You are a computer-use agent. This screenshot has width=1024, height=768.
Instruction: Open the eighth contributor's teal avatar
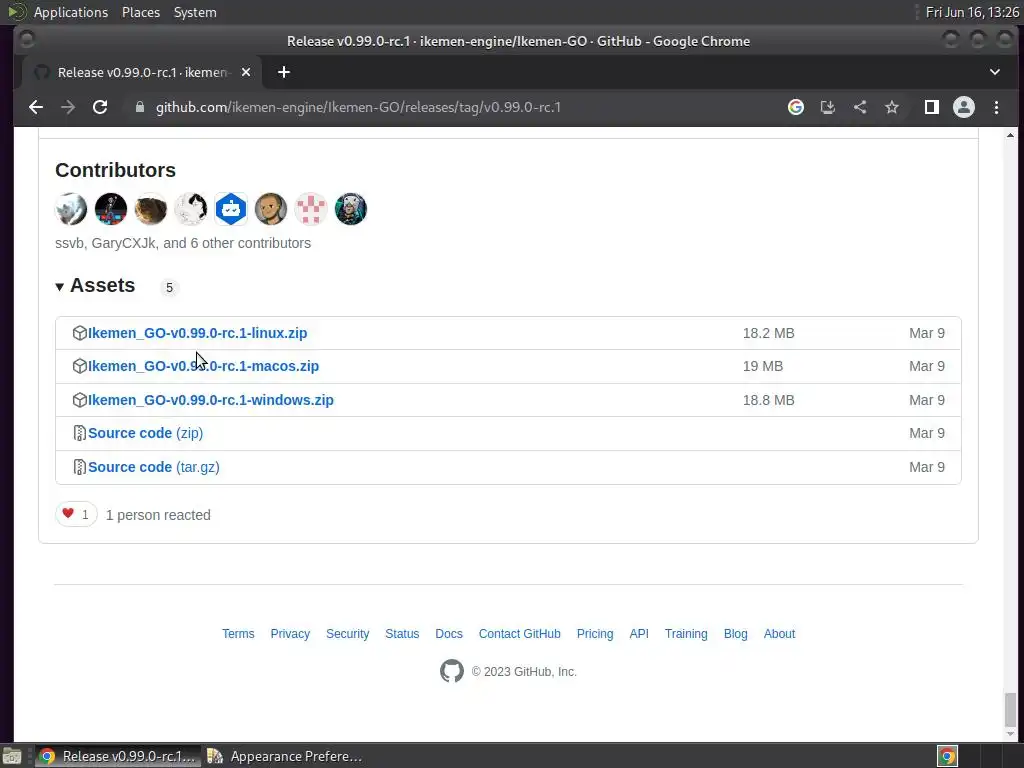[x=351, y=209]
